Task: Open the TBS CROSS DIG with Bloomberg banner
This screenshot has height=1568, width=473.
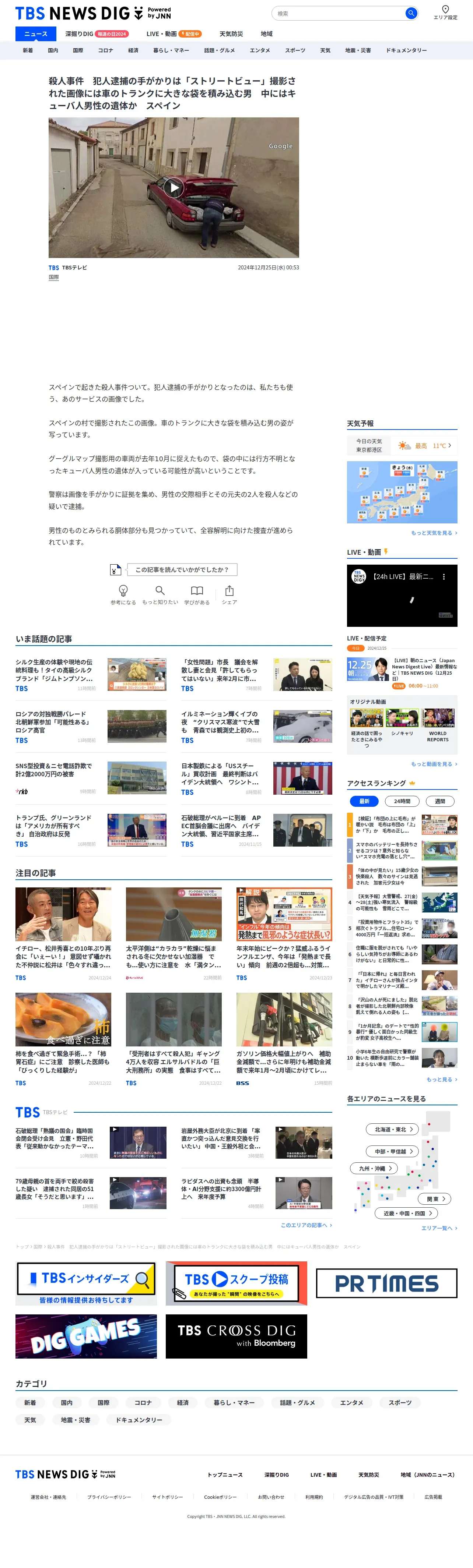Action: coord(236,1336)
